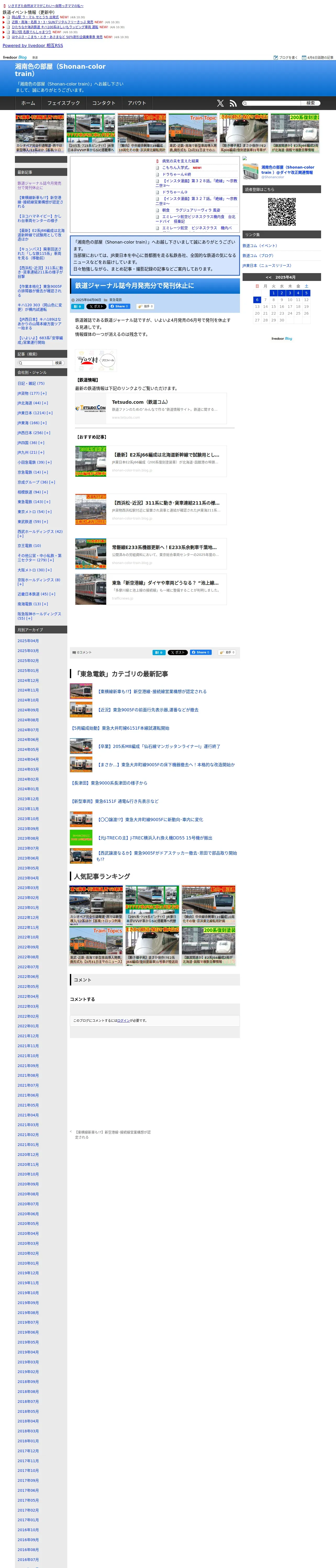Open the 【西浜松・近況】311系 recommended article card
Screen dimensions: 336x1568
[151, 510]
